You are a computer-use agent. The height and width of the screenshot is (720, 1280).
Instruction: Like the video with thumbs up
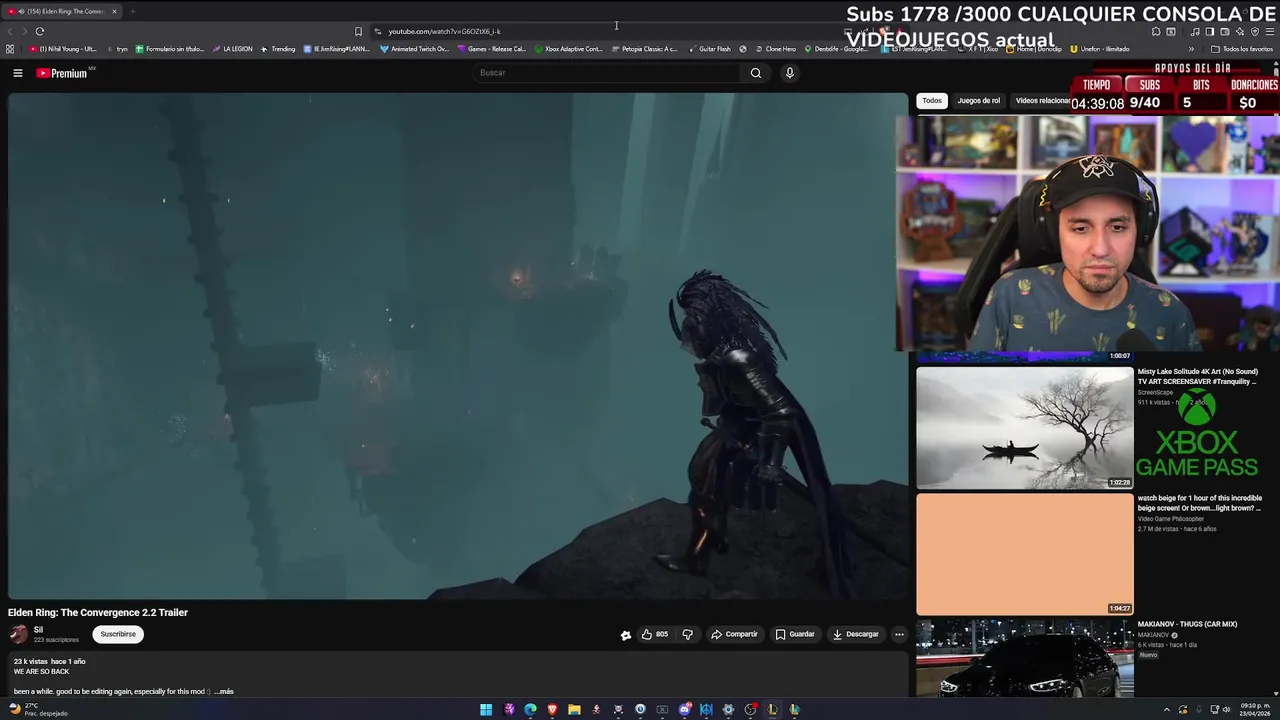coord(655,634)
